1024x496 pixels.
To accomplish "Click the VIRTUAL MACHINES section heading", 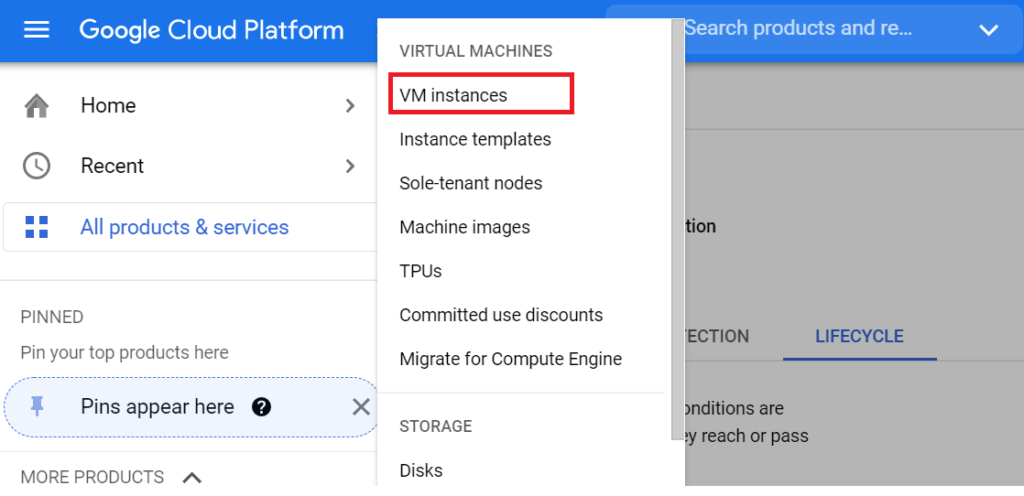I will (476, 51).
